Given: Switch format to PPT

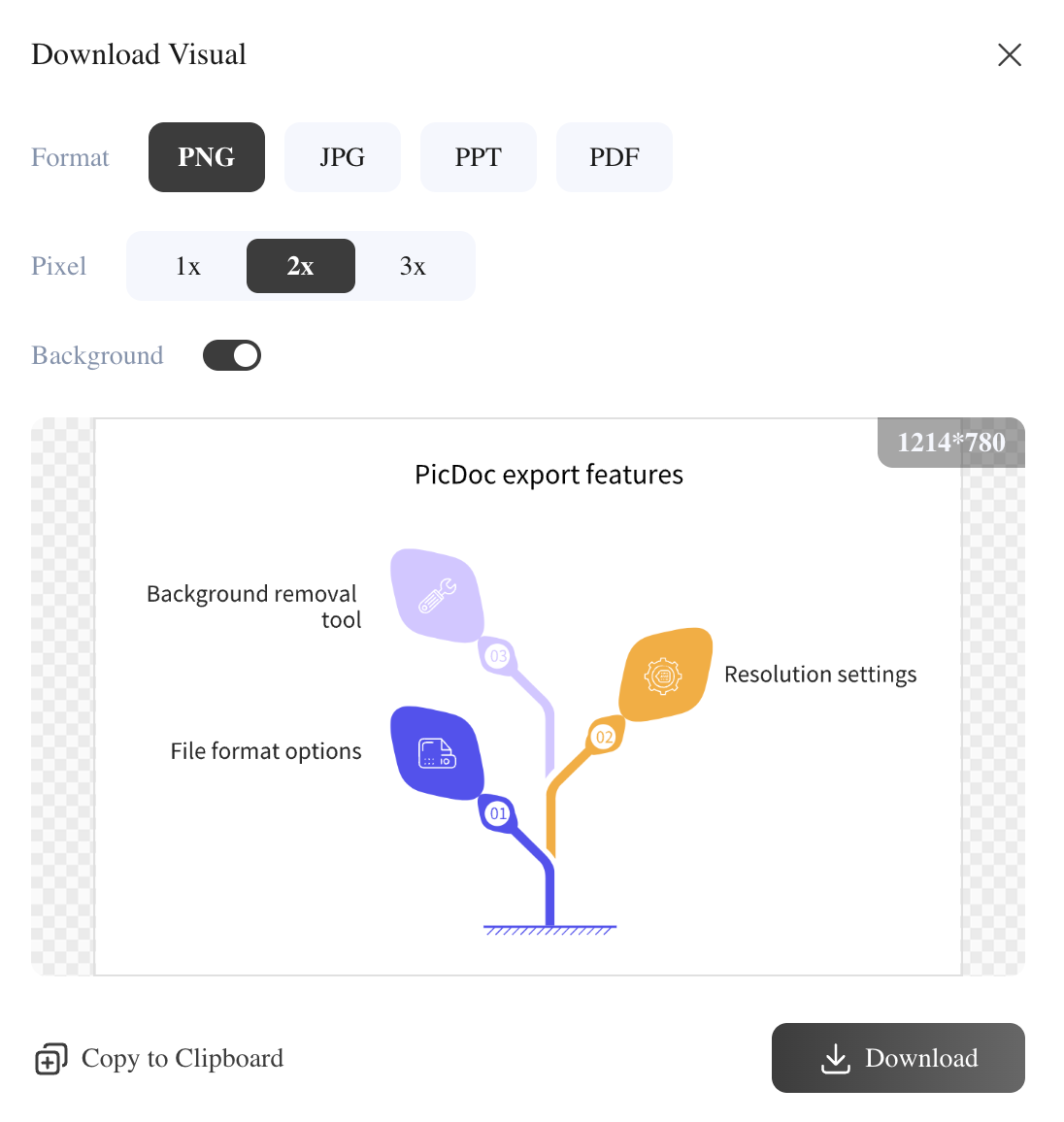Looking at the screenshot, I should (x=478, y=157).
